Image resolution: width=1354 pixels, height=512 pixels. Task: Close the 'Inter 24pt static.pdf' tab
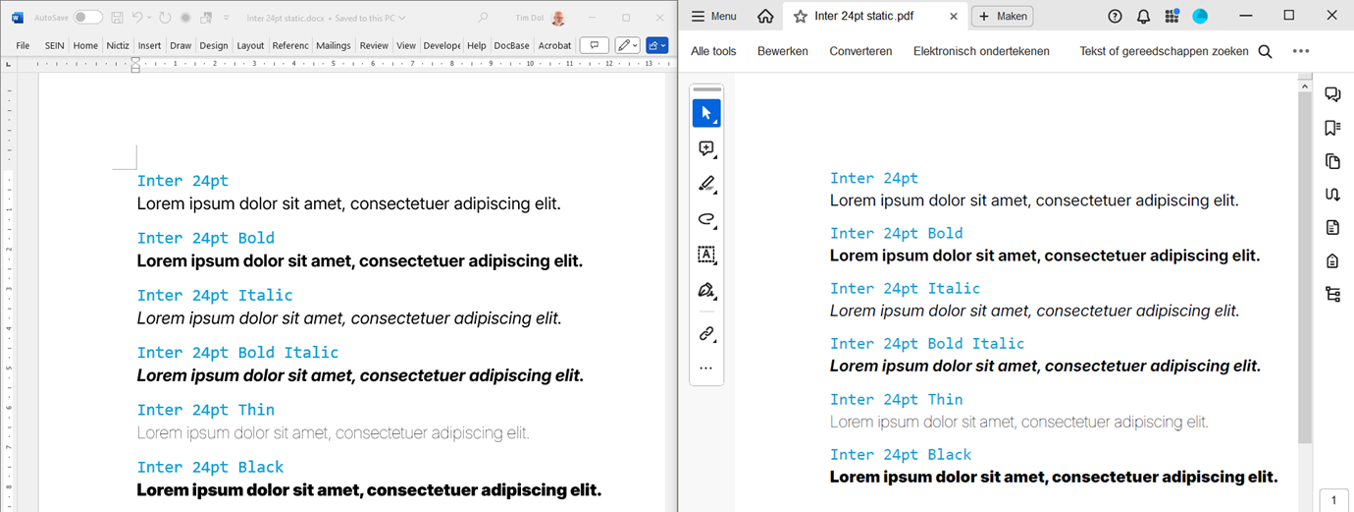pyautogui.click(x=953, y=16)
